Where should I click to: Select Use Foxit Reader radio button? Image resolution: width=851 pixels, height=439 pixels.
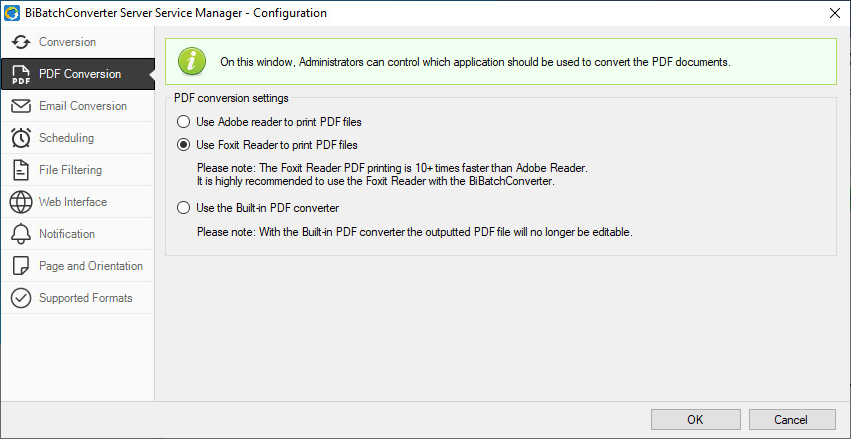(184, 145)
